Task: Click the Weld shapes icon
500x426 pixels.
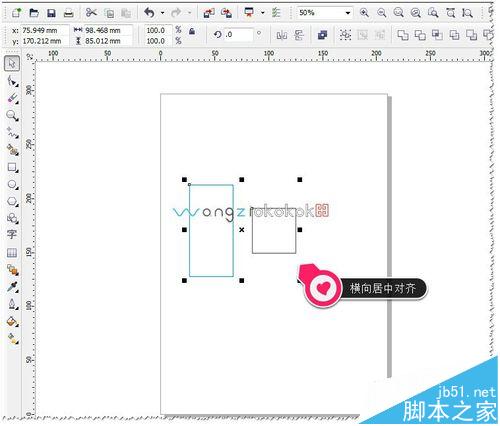Action: point(403,35)
